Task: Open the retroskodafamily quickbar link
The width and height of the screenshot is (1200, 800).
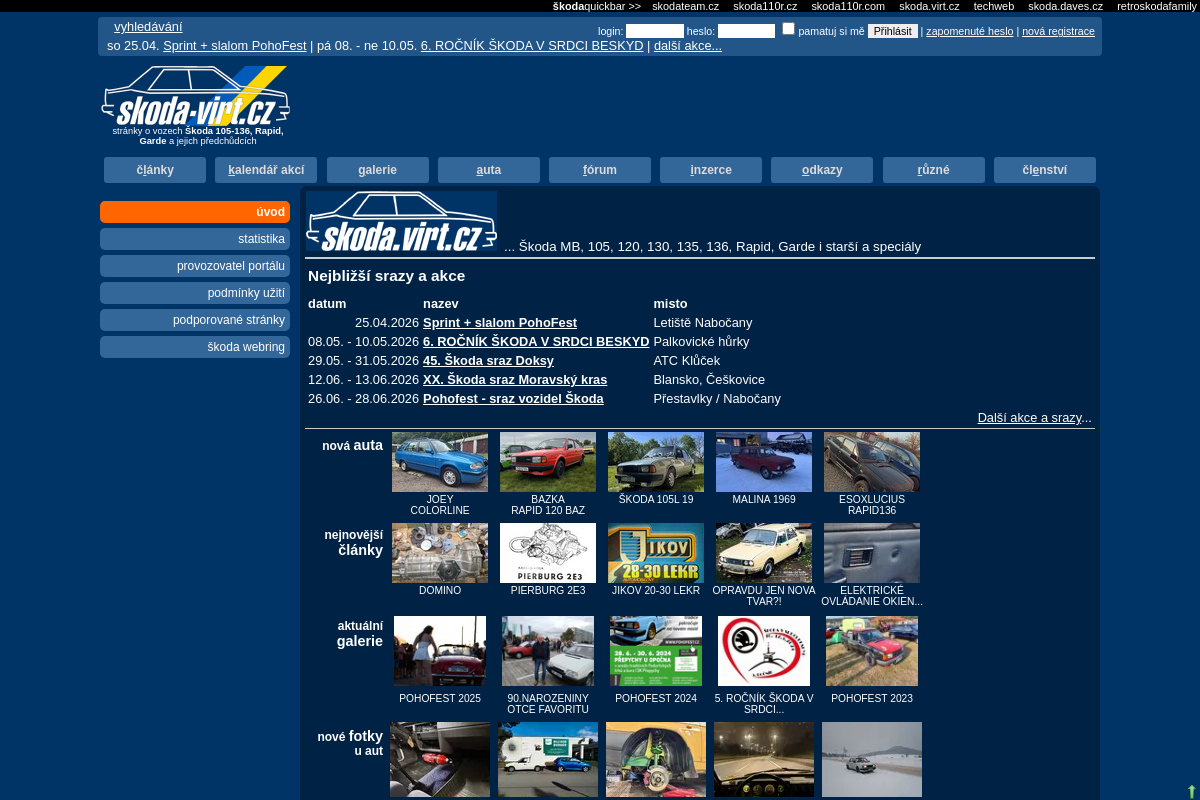Action: 1157,6
